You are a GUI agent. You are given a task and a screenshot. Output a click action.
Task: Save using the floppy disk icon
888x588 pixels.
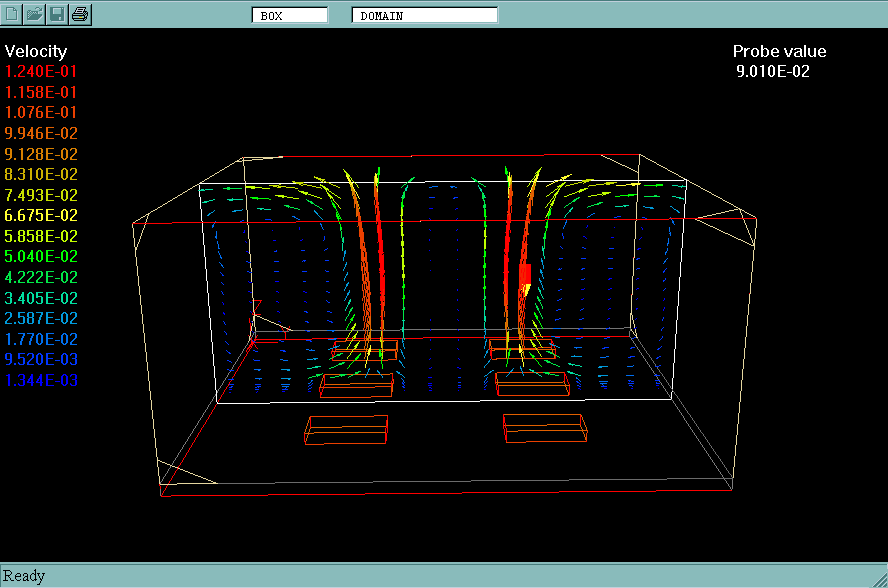pos(57,14)
